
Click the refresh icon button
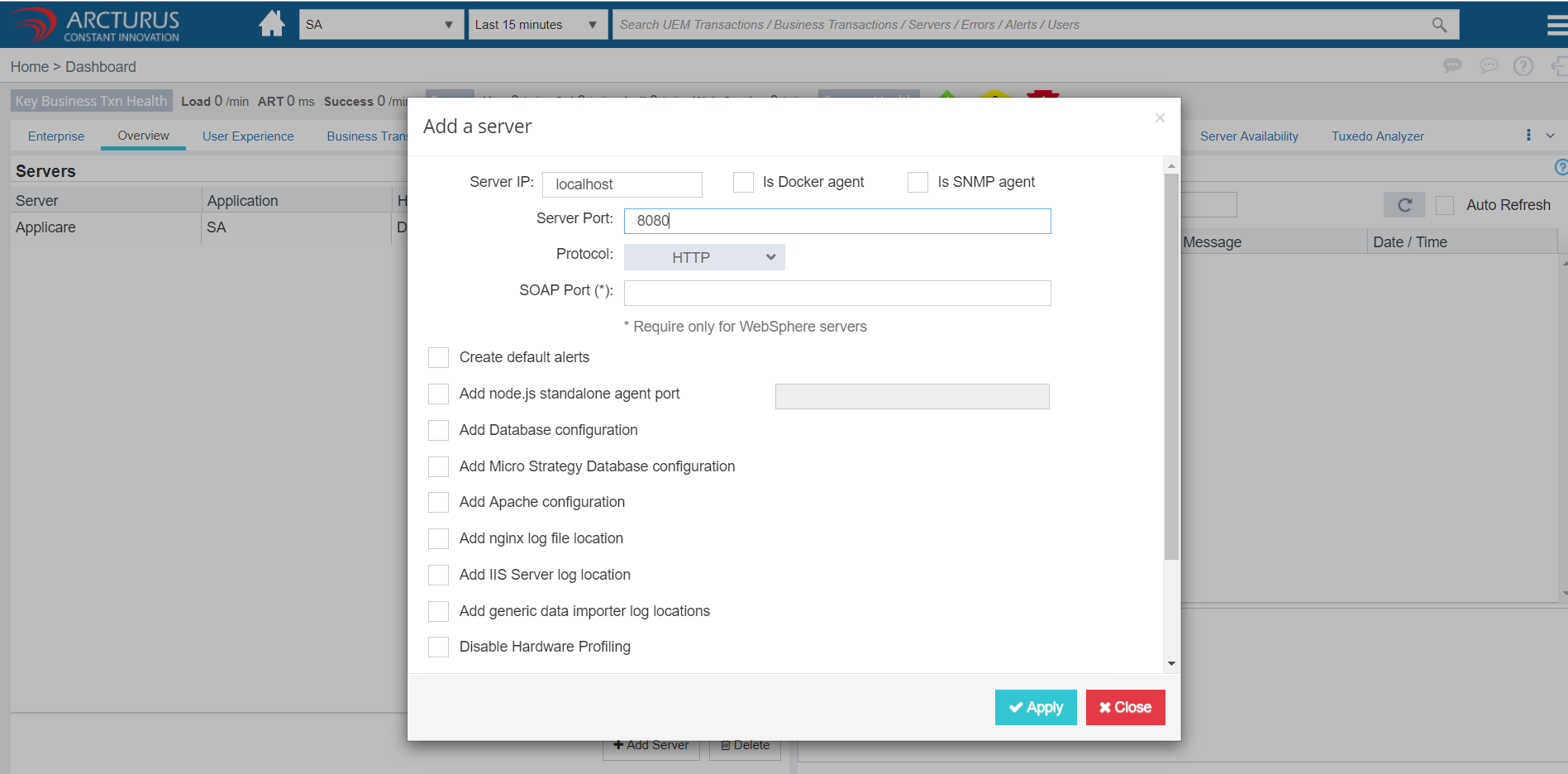[x=1404, y=205]
